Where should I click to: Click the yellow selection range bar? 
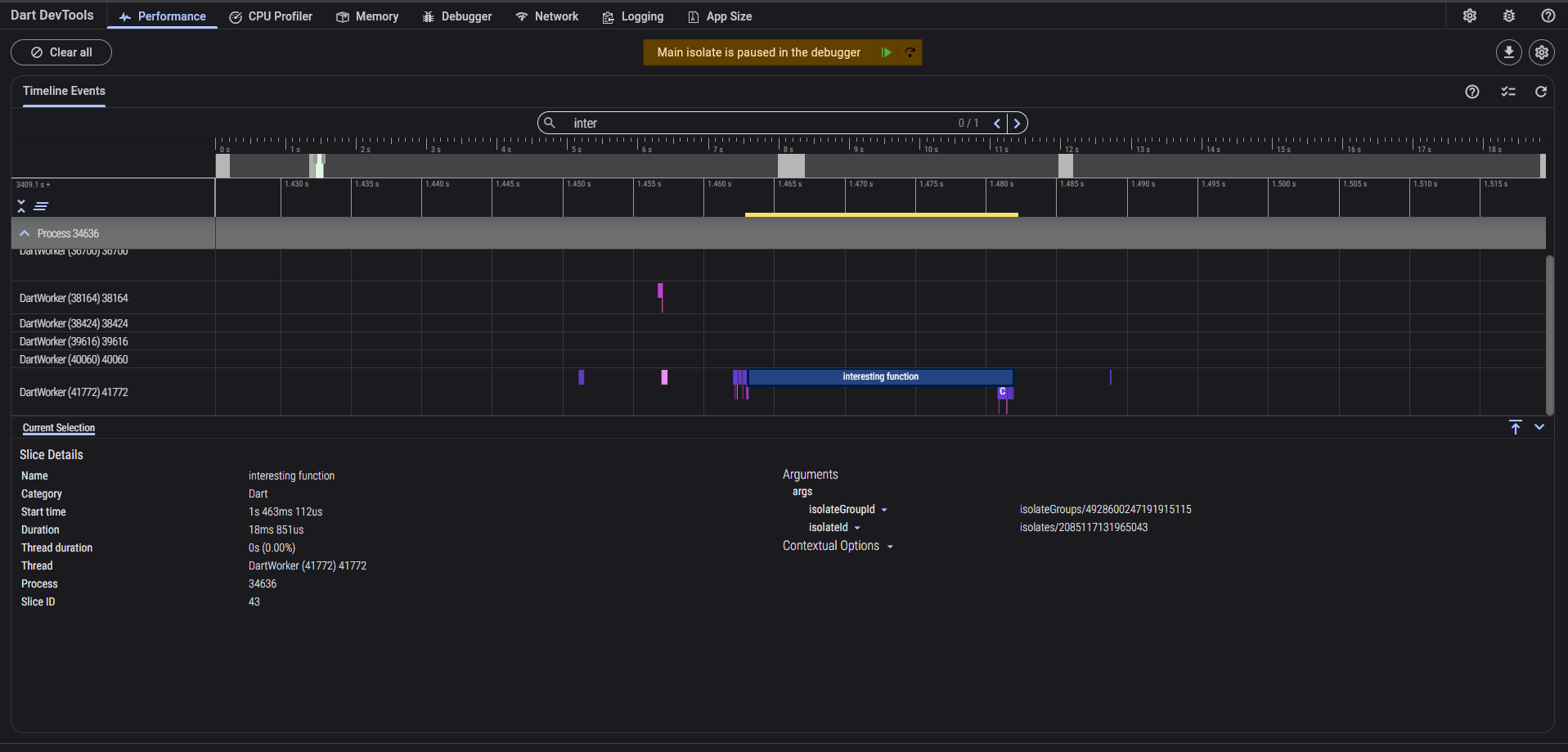(882, 214)
